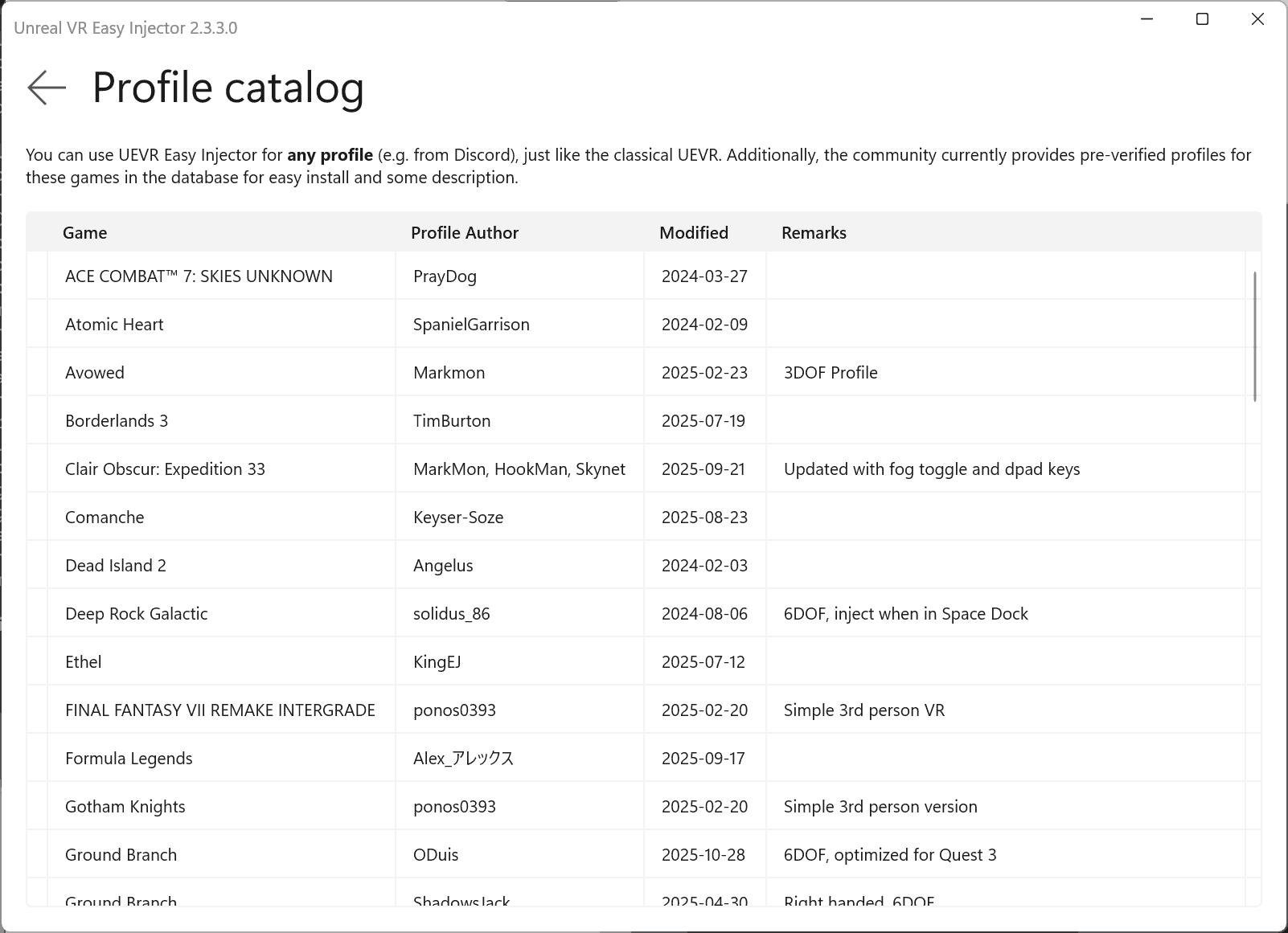1288x933 pixels.
Task: Open the Formula Legends profile entry
Action: (322, 758)
